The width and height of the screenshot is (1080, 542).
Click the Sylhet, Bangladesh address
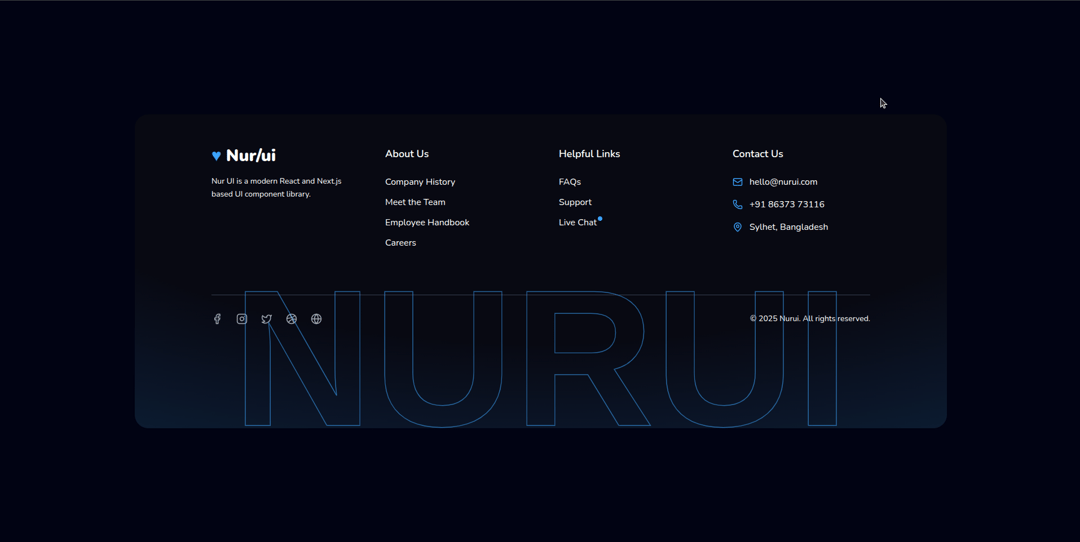[789, 227]
